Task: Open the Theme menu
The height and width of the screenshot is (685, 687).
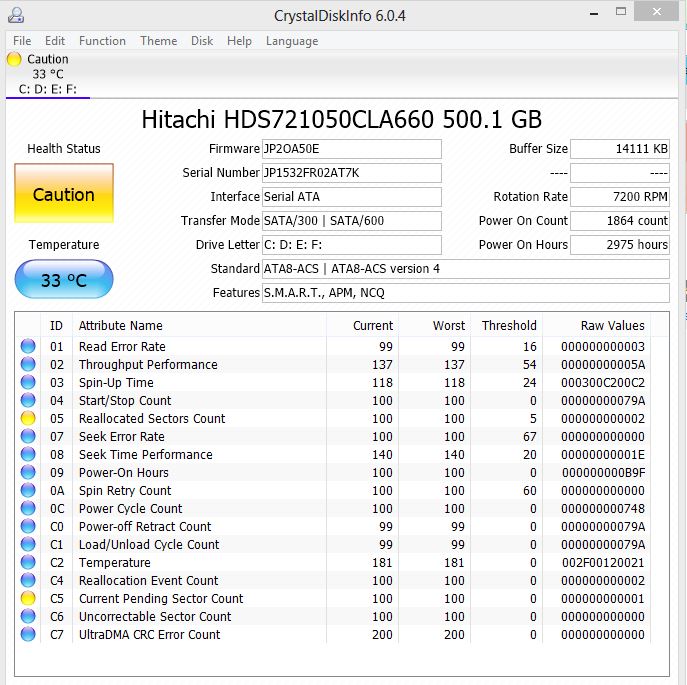Action: tap(158, 41)
